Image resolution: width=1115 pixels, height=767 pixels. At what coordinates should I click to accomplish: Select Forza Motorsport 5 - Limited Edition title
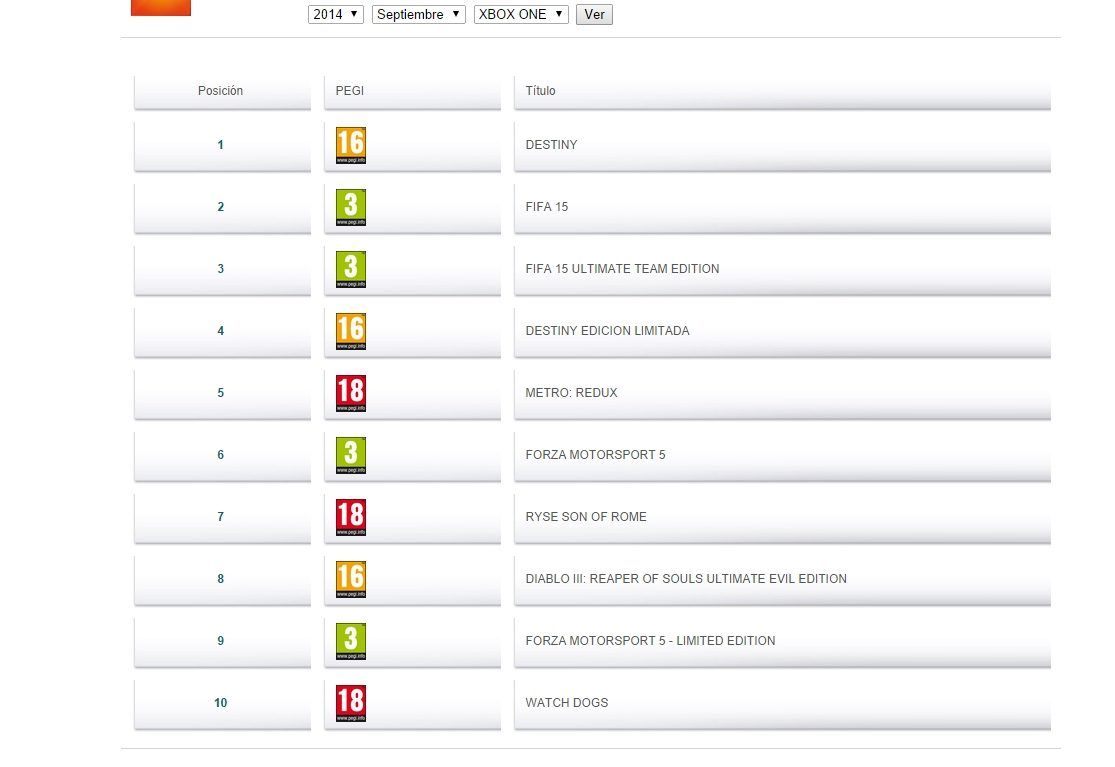tap(650, 641)
